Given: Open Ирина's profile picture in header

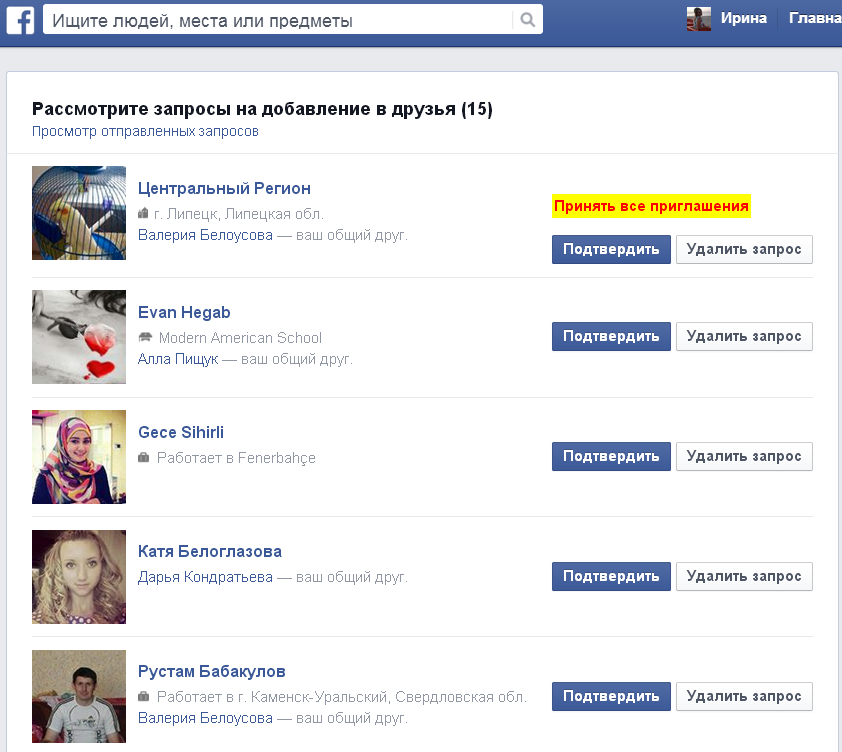Looking at the screenshot, I should [699, 19].
